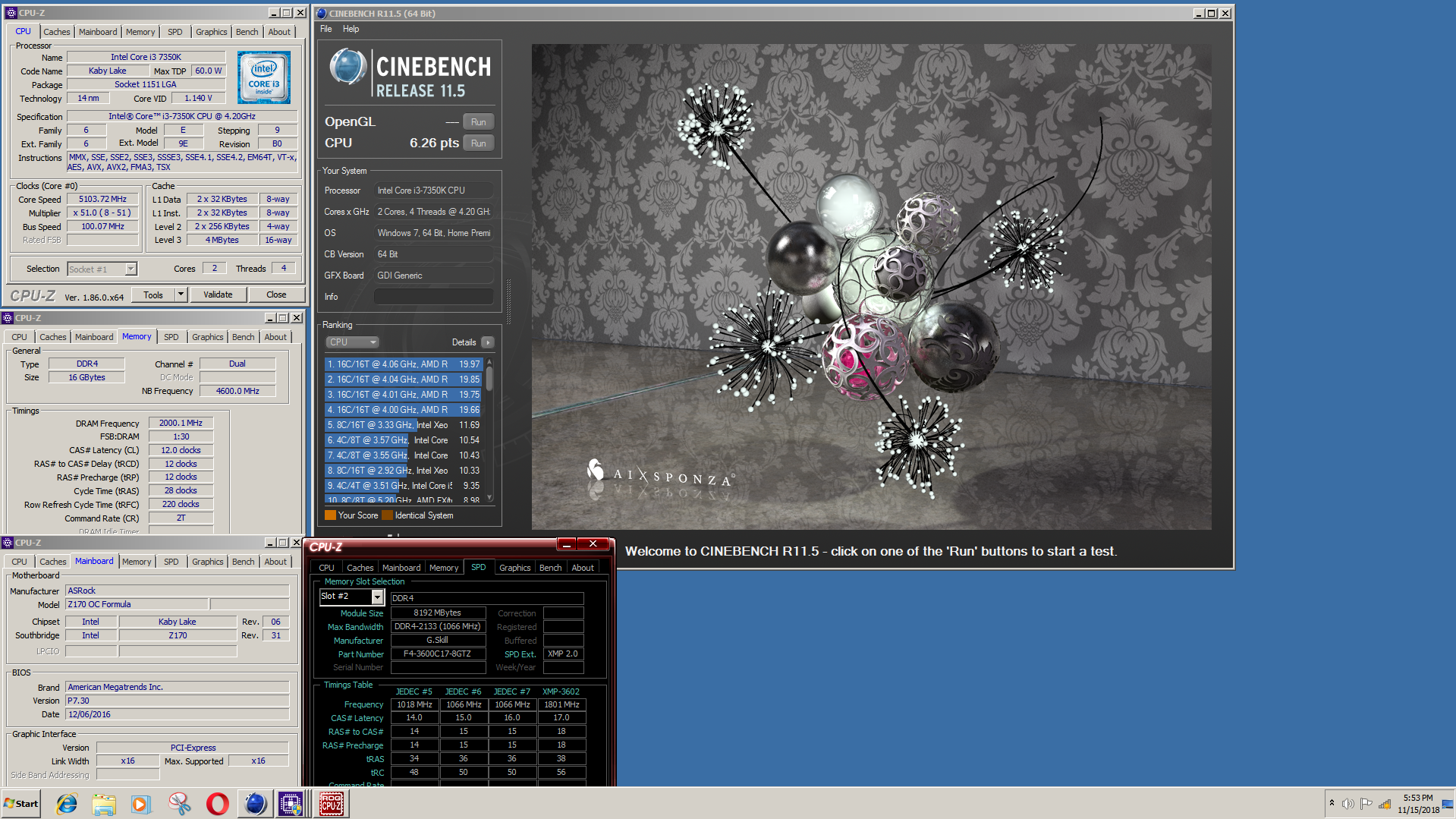Click DRAM Frequency value 2000.1 MHz
This screenshot has height=819, width=1456.
[181, 423]
